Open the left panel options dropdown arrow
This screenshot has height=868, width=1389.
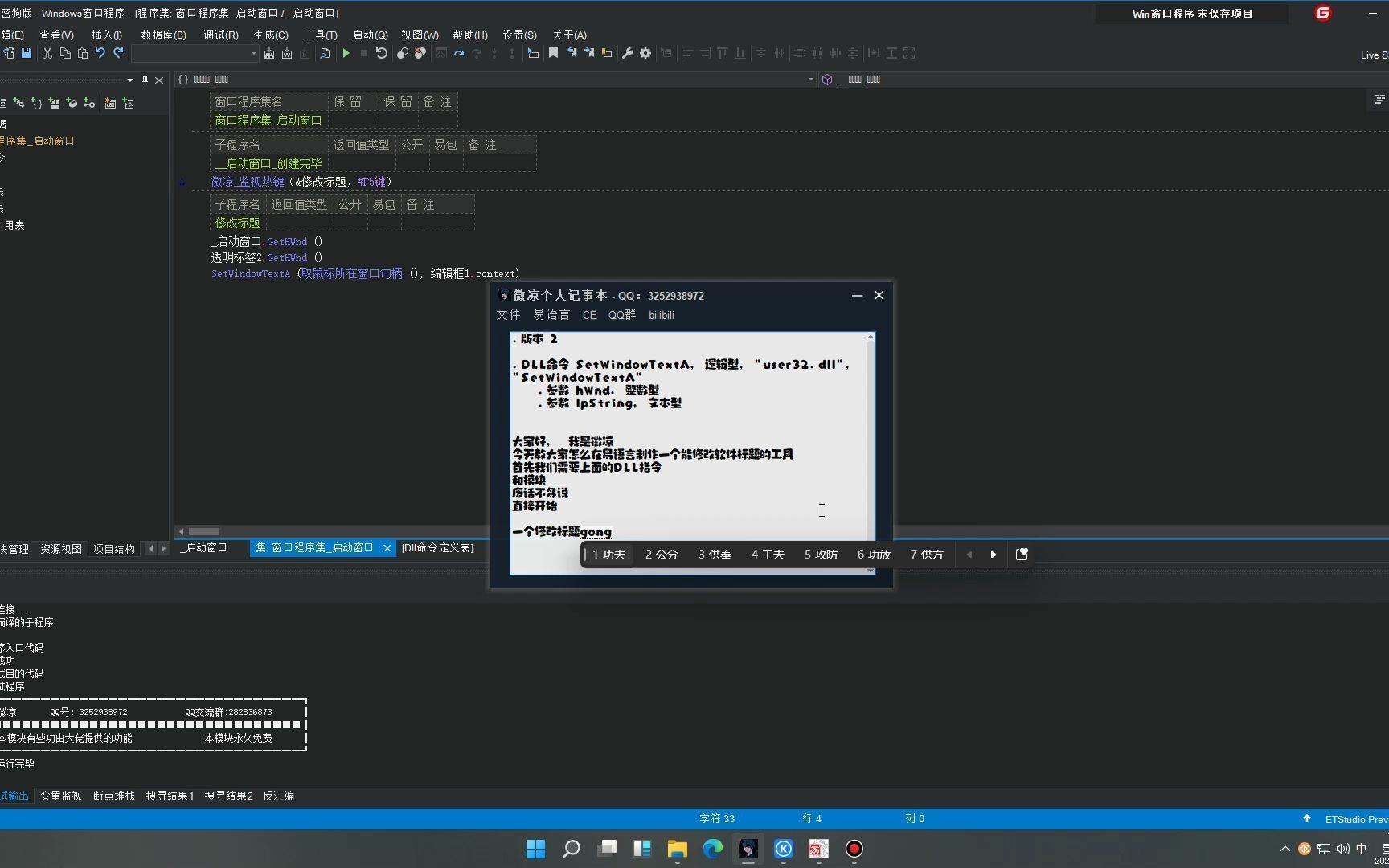point(130,80)
